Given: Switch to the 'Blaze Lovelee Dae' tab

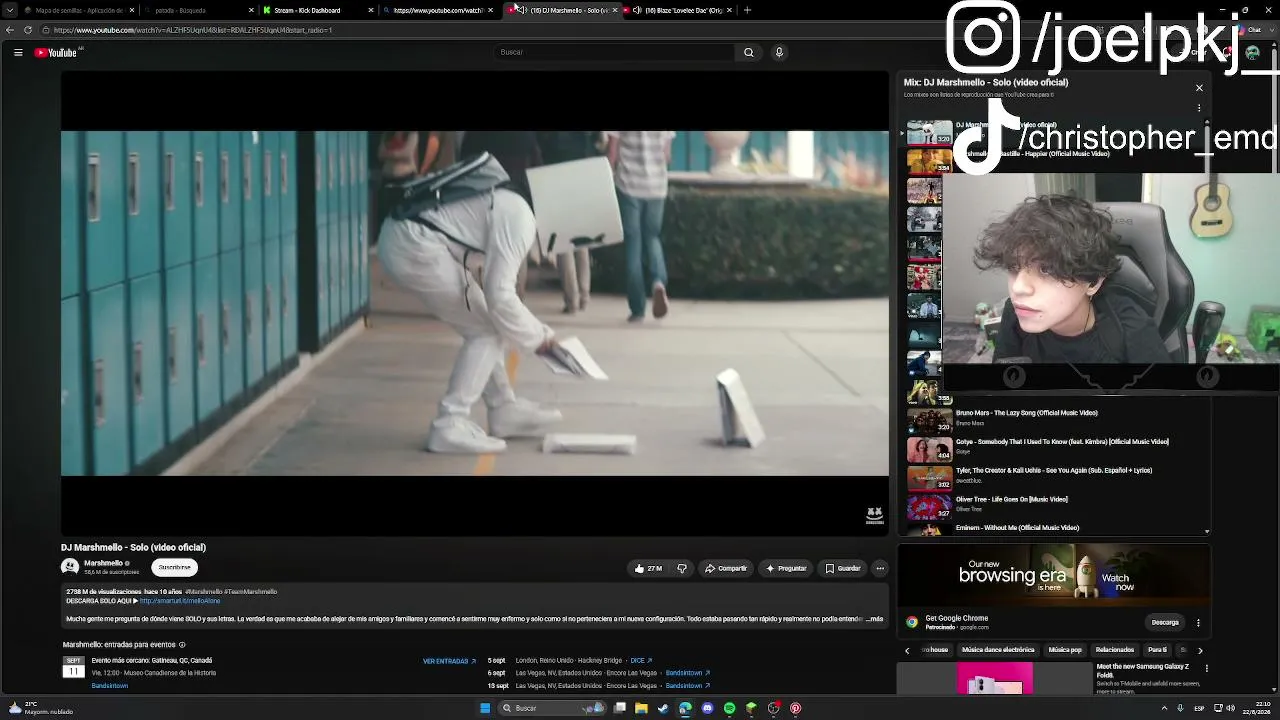Looking at the screenshot, I should (680, 10).
